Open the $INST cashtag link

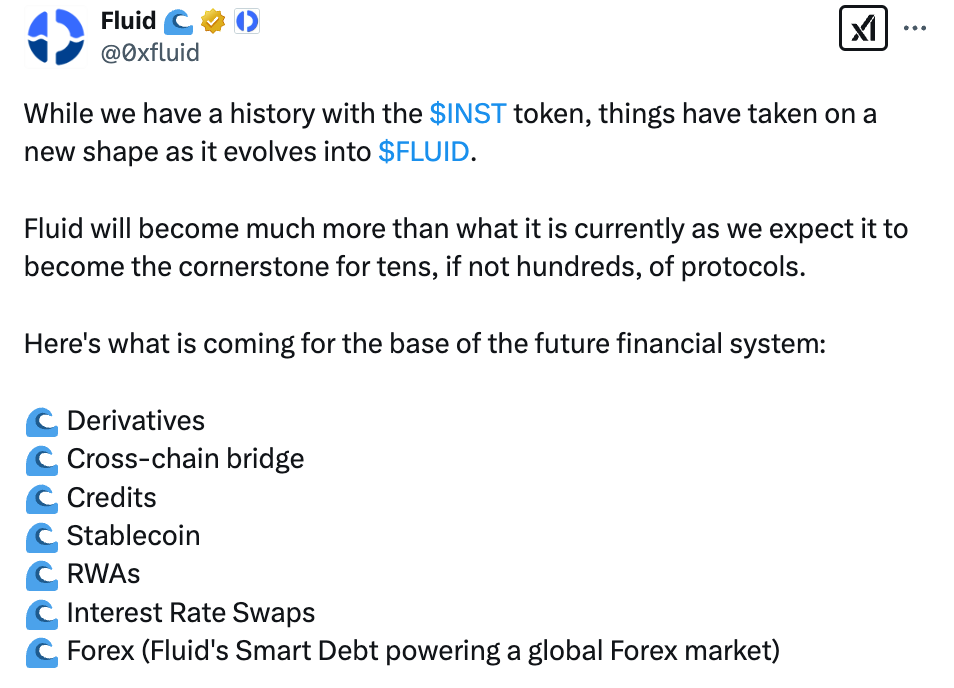click(x=468, y=113)
